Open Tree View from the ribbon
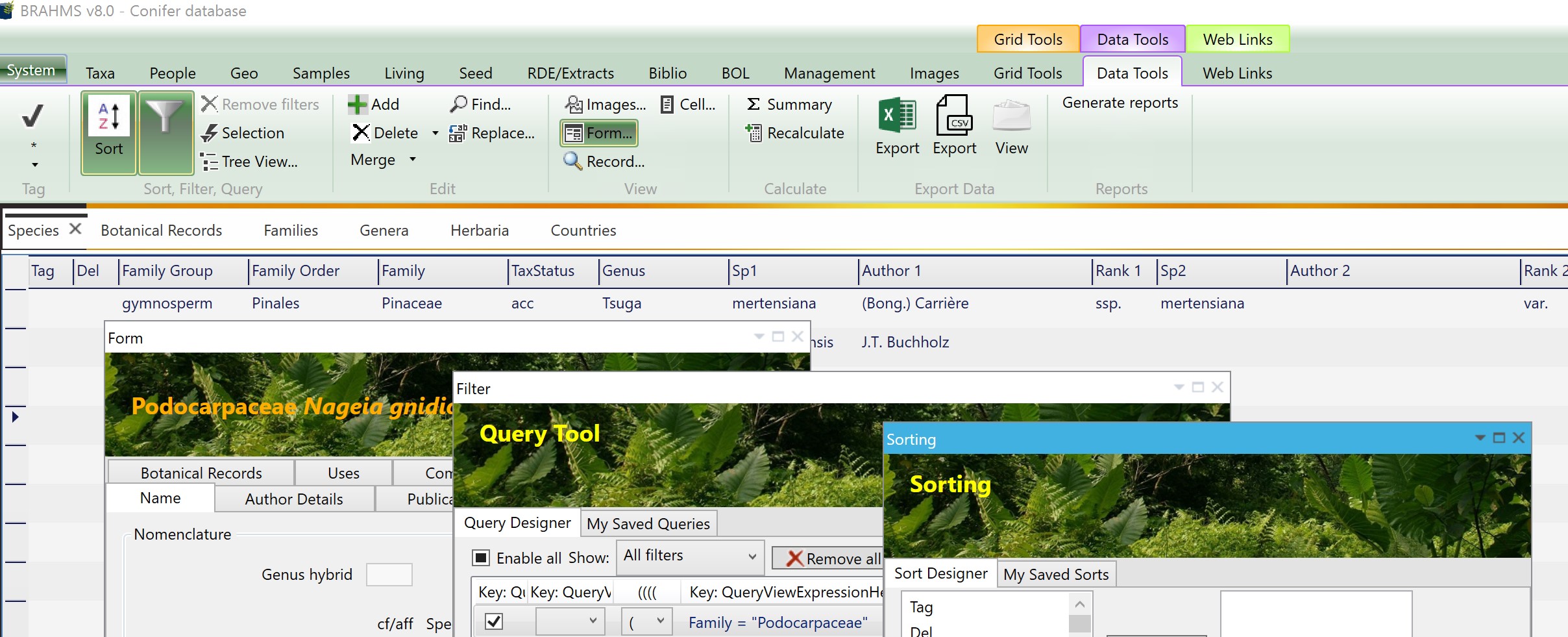1568x637 pixels. pyautogui.click(x=249, y=162)
